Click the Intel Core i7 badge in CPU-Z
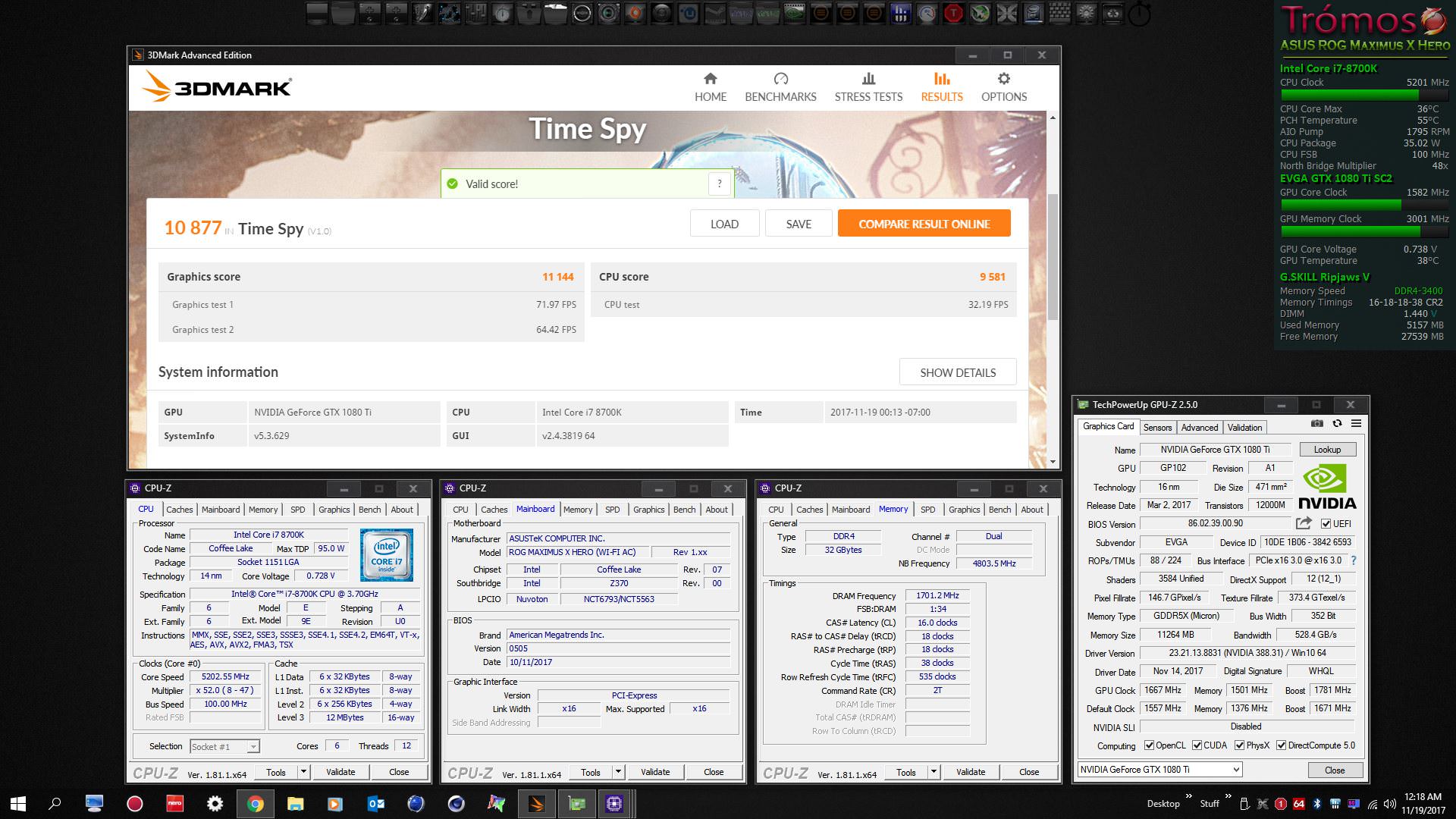The width and height of the screenshot is (1456, 819). click(387, 555)
